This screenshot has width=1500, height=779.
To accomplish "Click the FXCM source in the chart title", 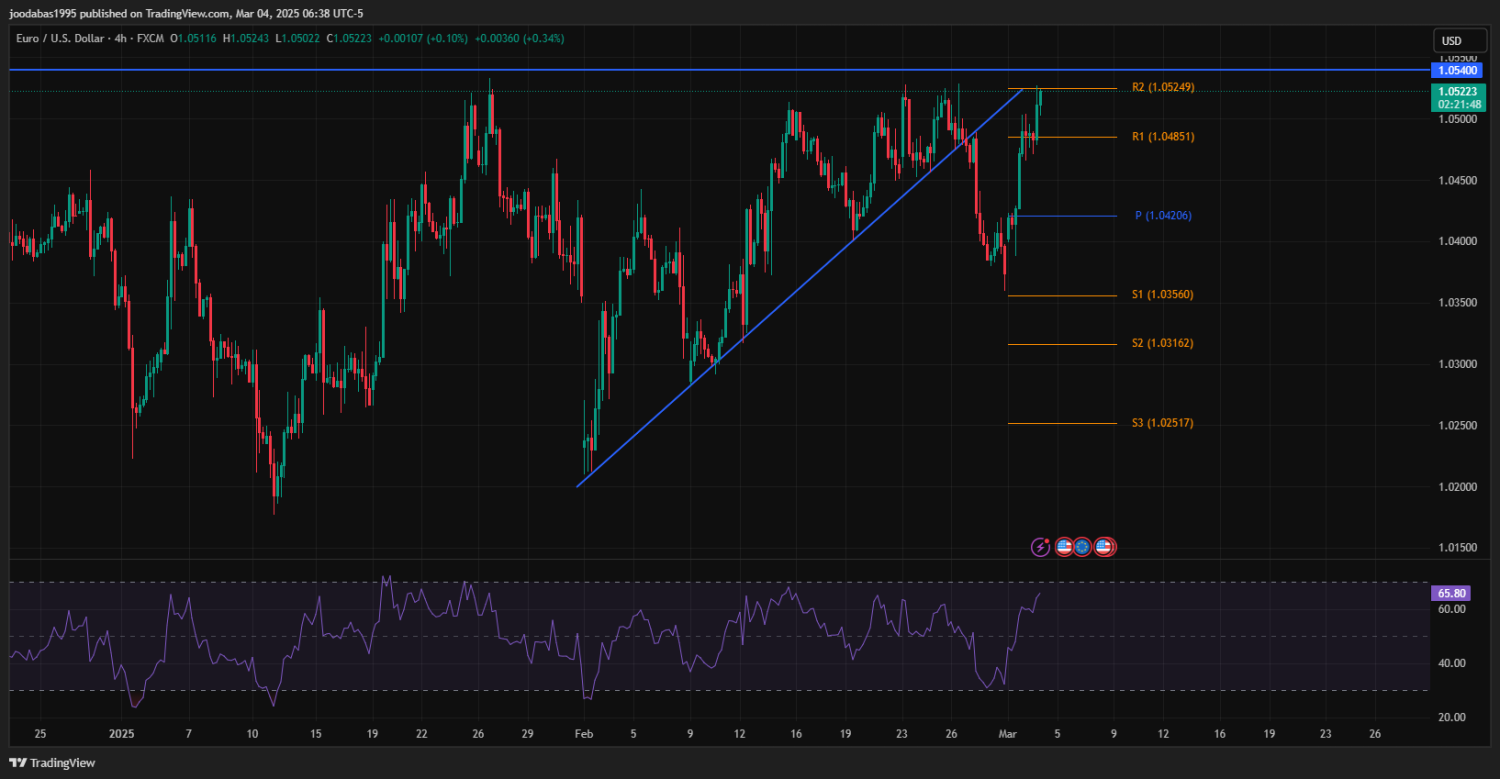I will tap(150, 38).
